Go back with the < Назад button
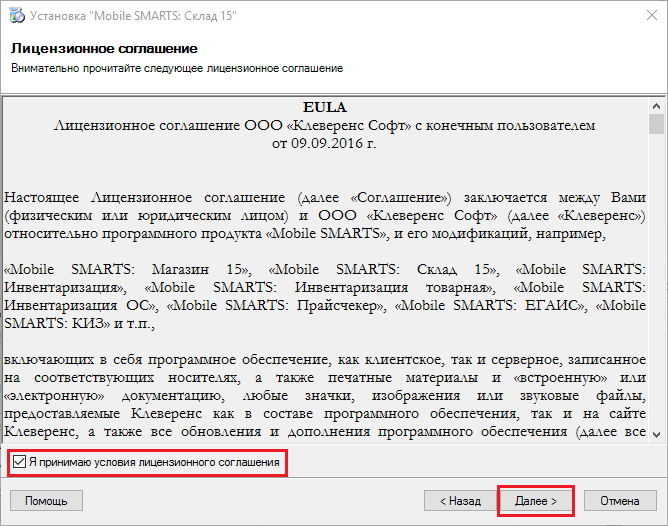This screenshot has height=526, width=668. 460,501
